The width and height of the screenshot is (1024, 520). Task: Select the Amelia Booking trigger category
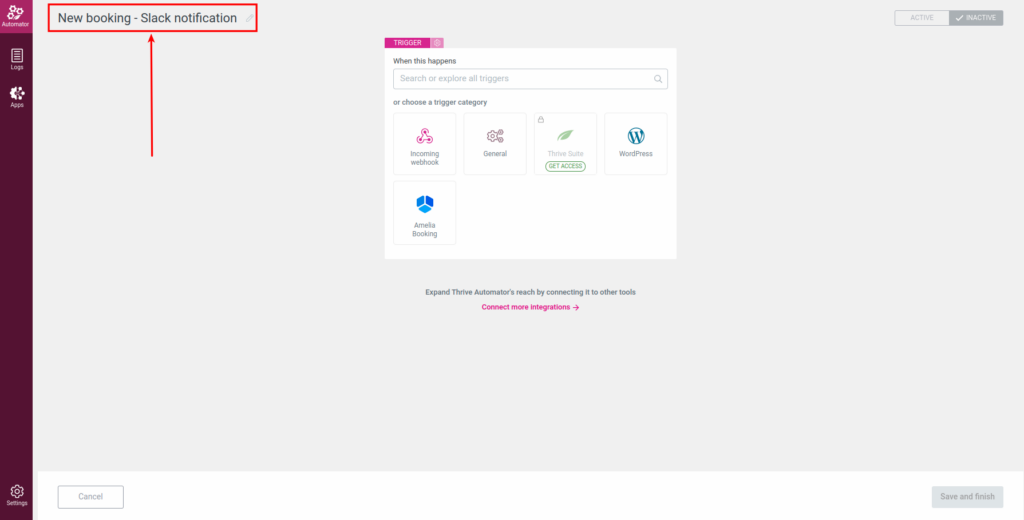click(x=424, y=212)
